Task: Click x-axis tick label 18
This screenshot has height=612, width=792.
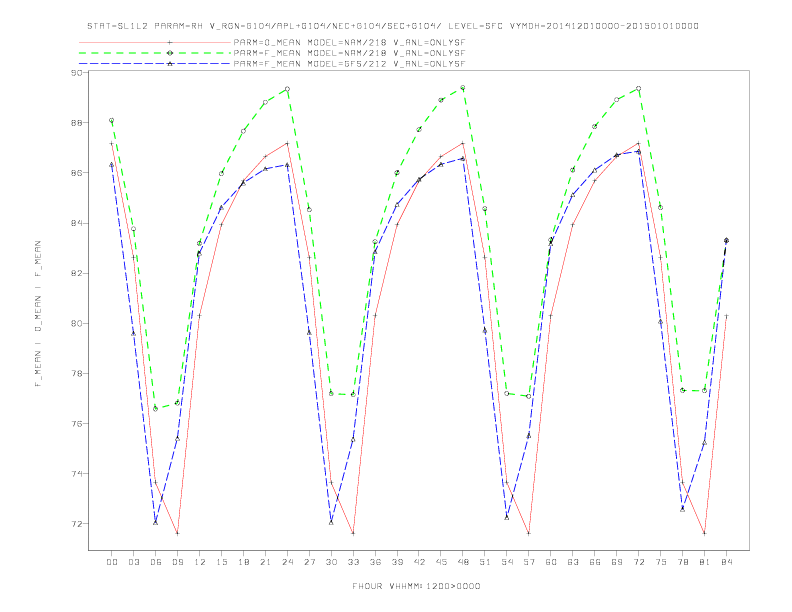Action: [243, 562]
